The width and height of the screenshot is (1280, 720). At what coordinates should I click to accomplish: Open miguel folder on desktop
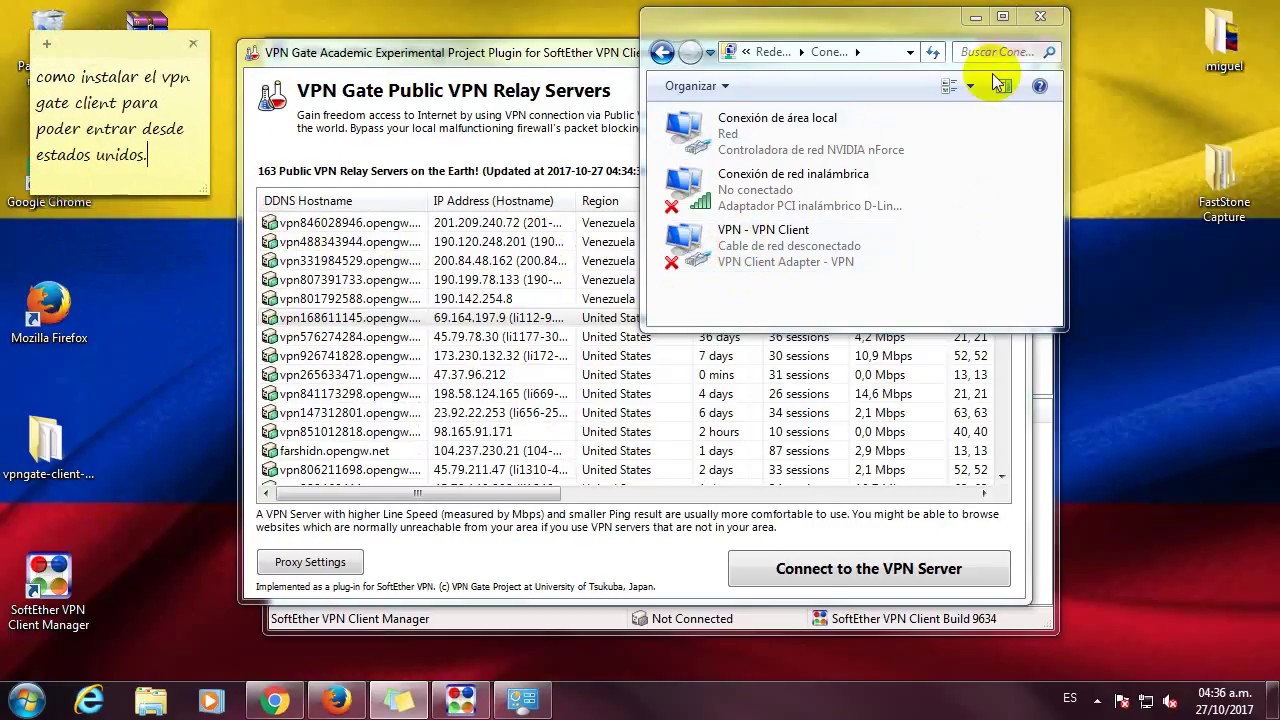click(x=1224, y=40)
